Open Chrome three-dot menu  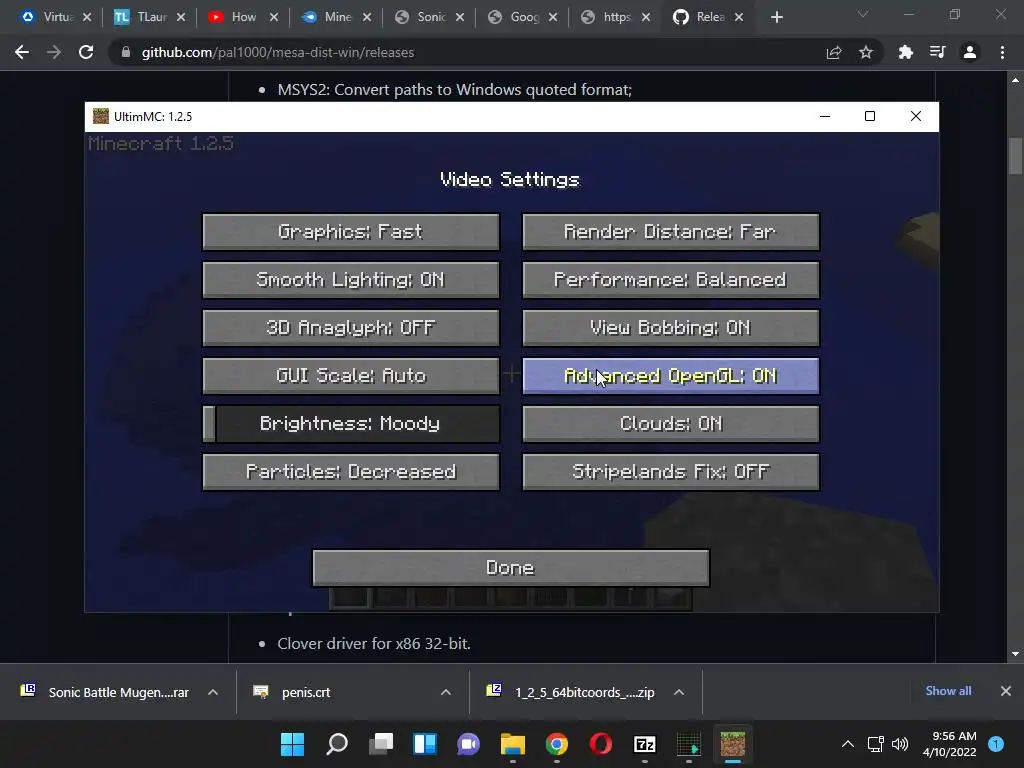coord(1002,52)
